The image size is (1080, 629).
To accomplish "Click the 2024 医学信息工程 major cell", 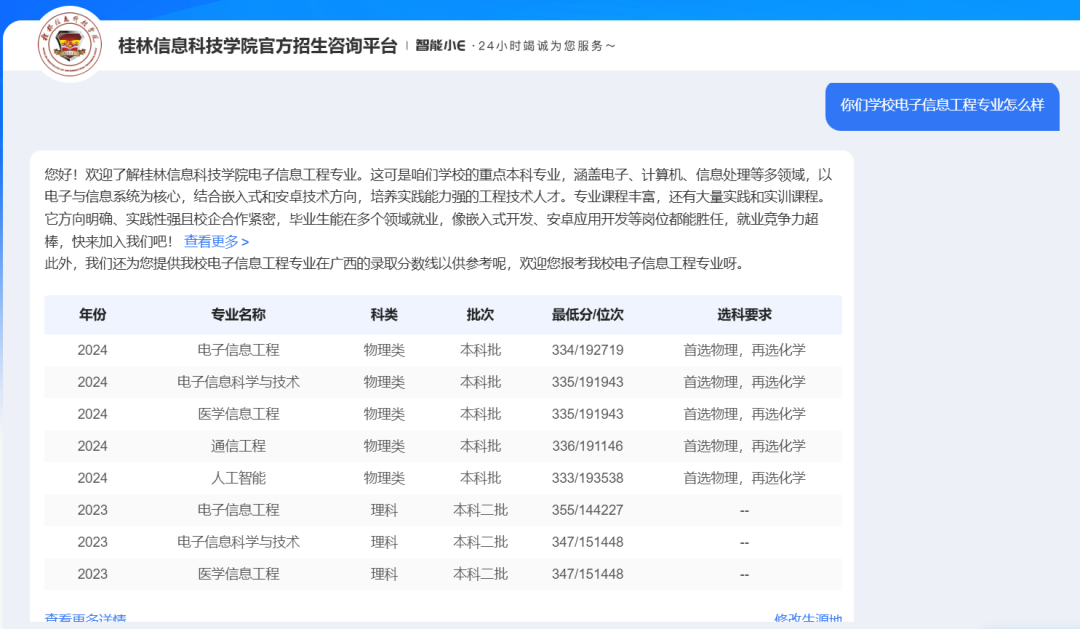I will (238, 414).
